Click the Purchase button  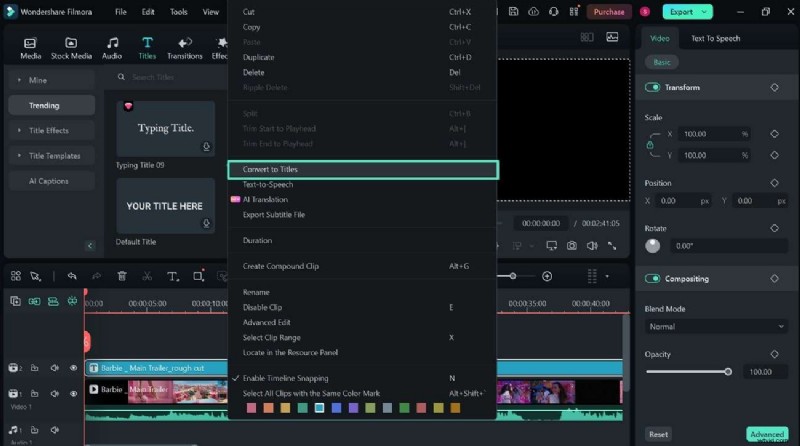coord(607,12)
